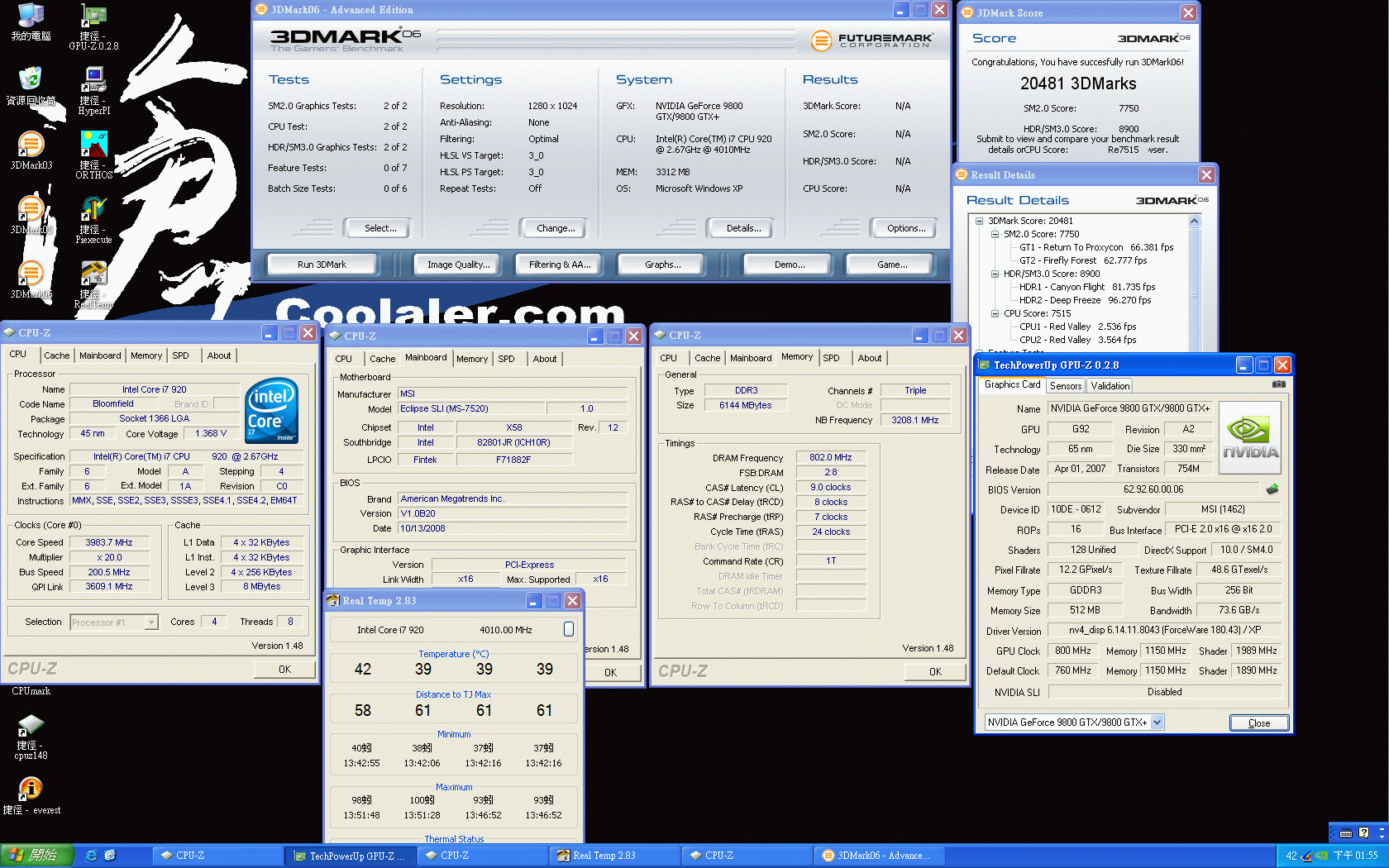Open the Processor #1 selection dropdown
1389x868 pixels.
coord(151,622)
